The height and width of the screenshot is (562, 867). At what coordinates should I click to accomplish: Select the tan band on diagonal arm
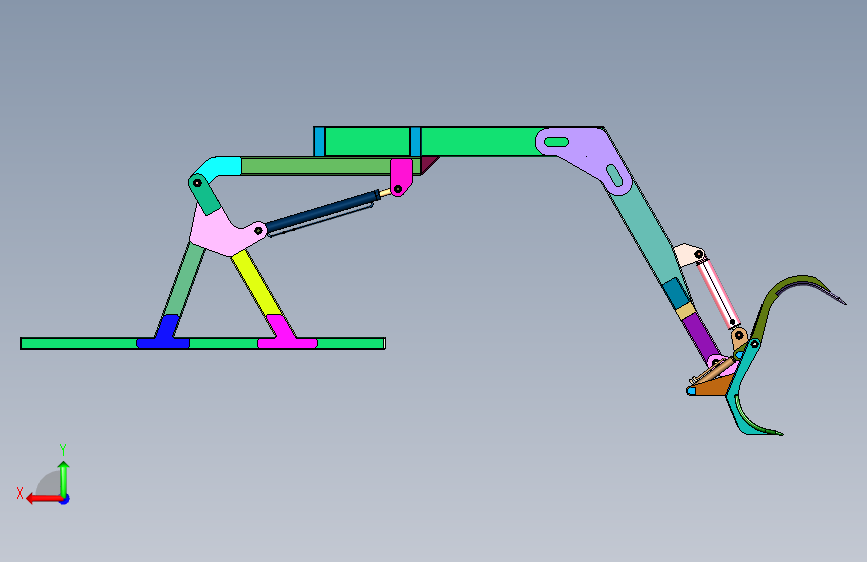[x=686, y=311]
